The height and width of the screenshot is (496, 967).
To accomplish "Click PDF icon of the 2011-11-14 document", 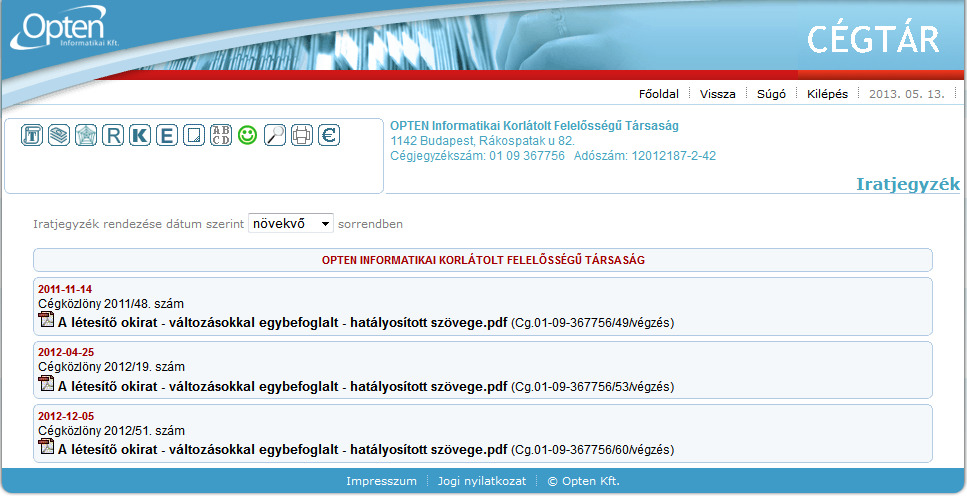I will (x=46, y=320).
